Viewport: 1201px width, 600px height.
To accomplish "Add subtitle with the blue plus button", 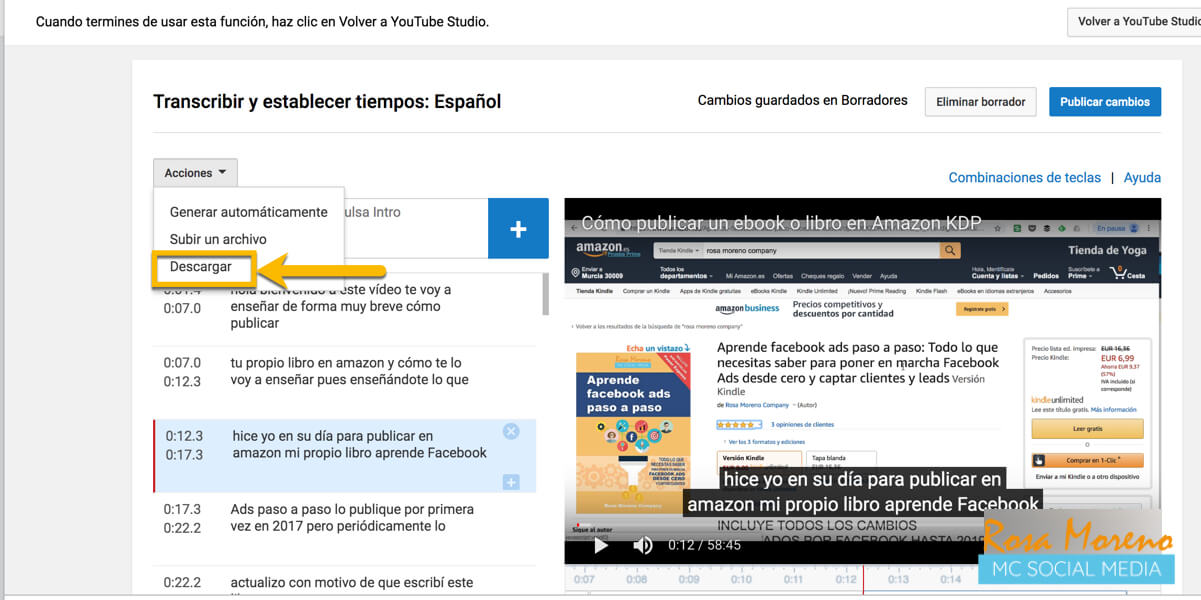I will tap(518, 229).
